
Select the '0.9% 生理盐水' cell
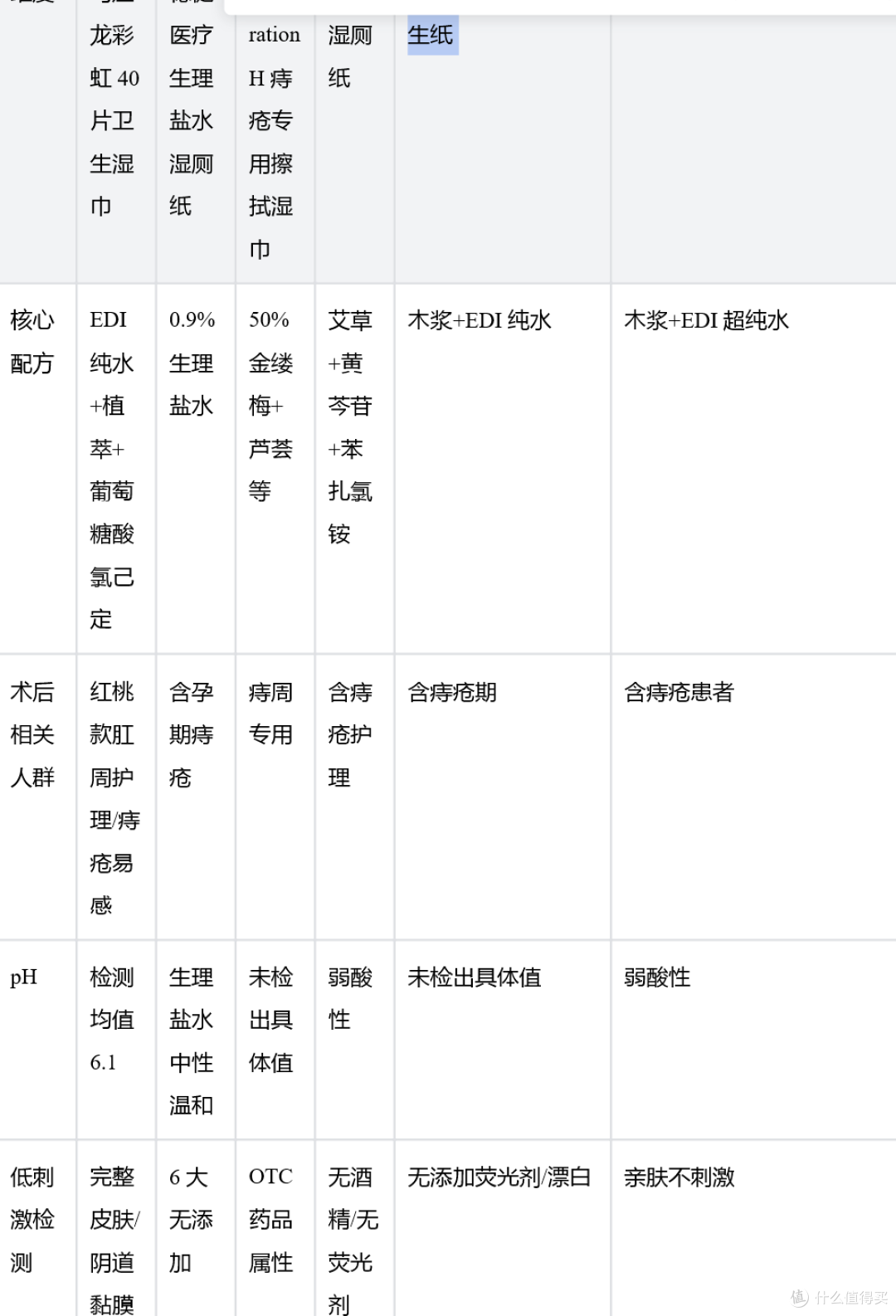[196, 469]
